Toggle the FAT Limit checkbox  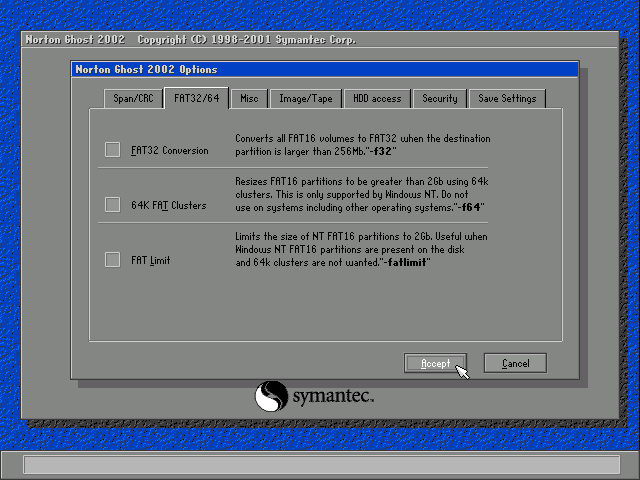pos(112,260)
